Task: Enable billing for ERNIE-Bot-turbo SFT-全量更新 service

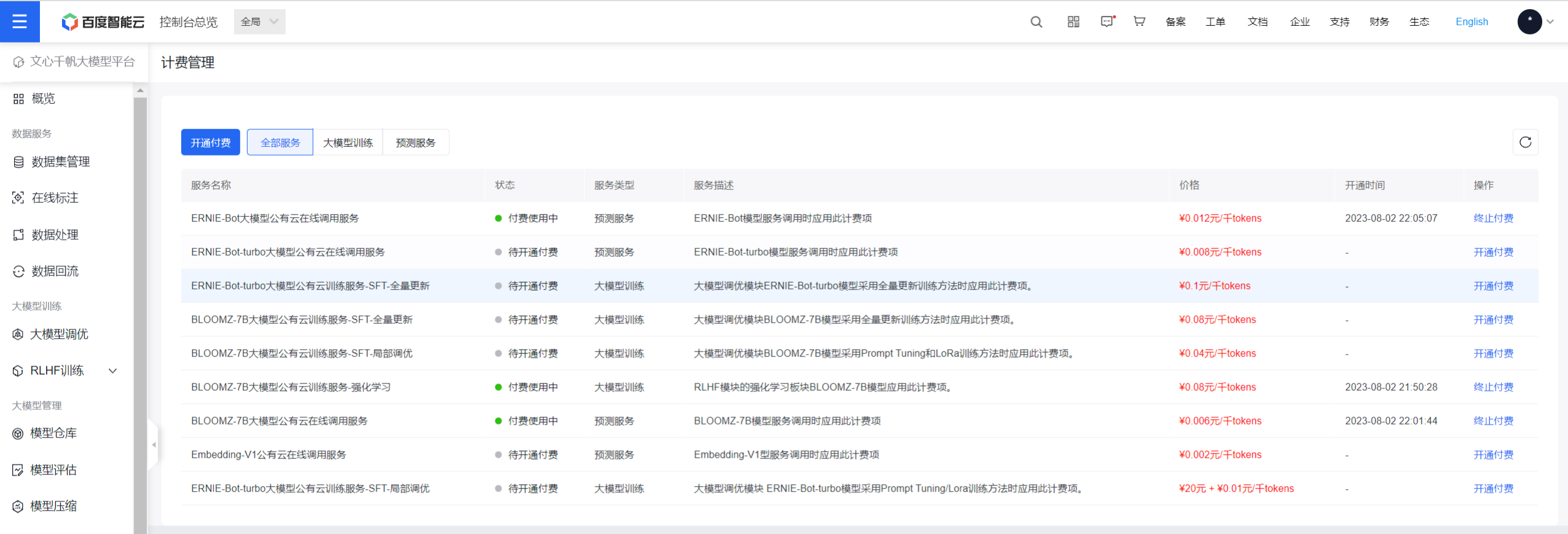Action: [x=1493, y=286]
